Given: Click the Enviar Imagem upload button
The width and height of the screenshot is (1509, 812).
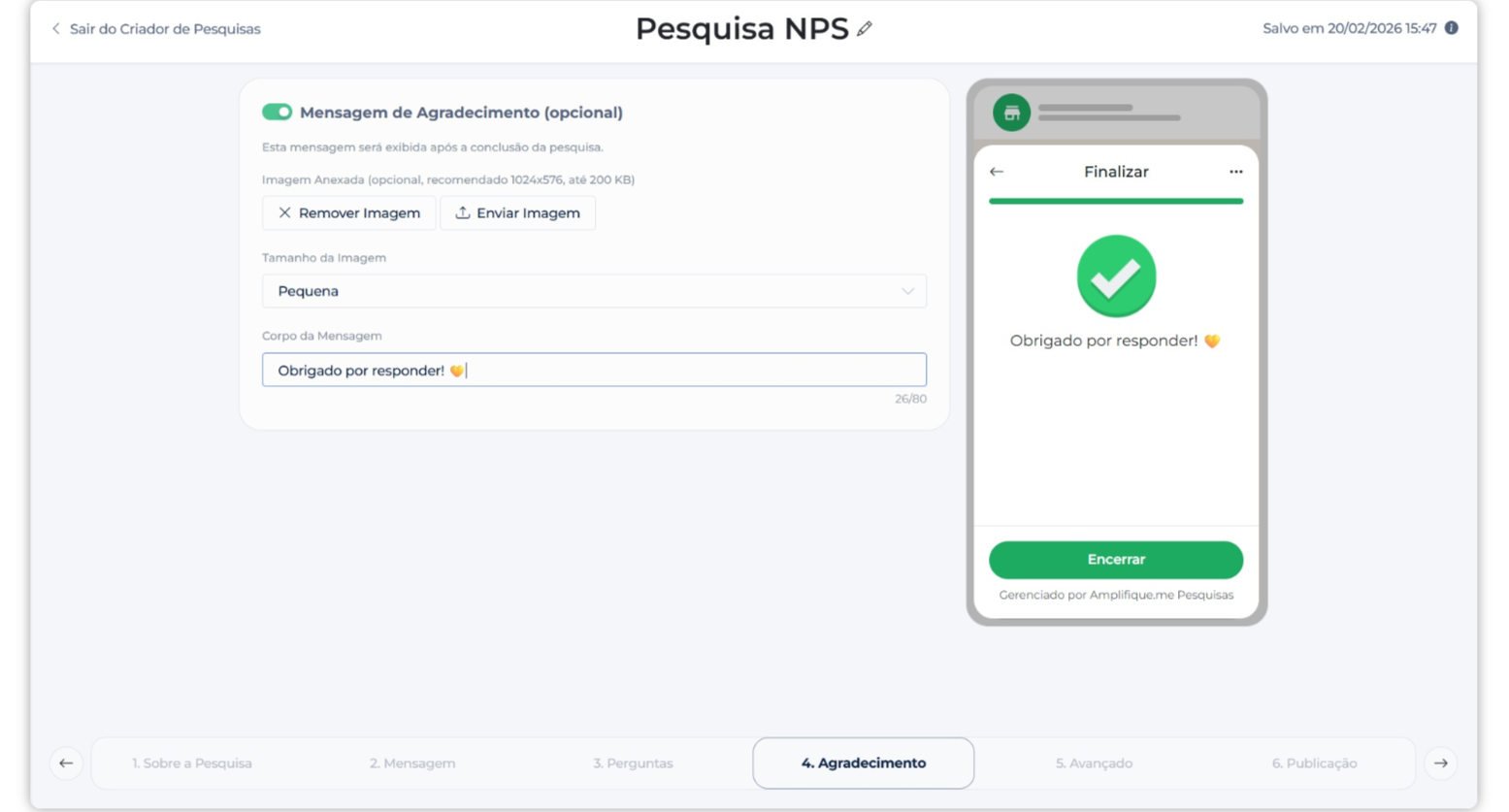Looking at the screenshot, I should tap(518, 213).
